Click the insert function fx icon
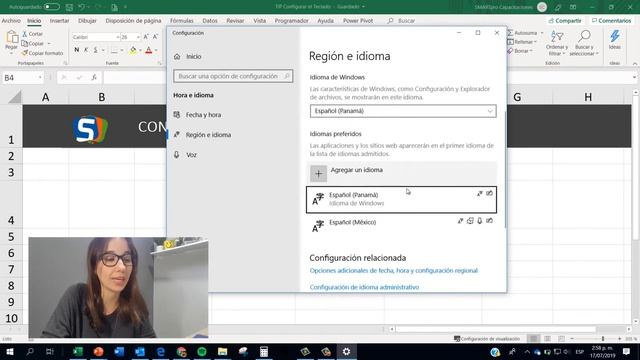 (94, 77)
